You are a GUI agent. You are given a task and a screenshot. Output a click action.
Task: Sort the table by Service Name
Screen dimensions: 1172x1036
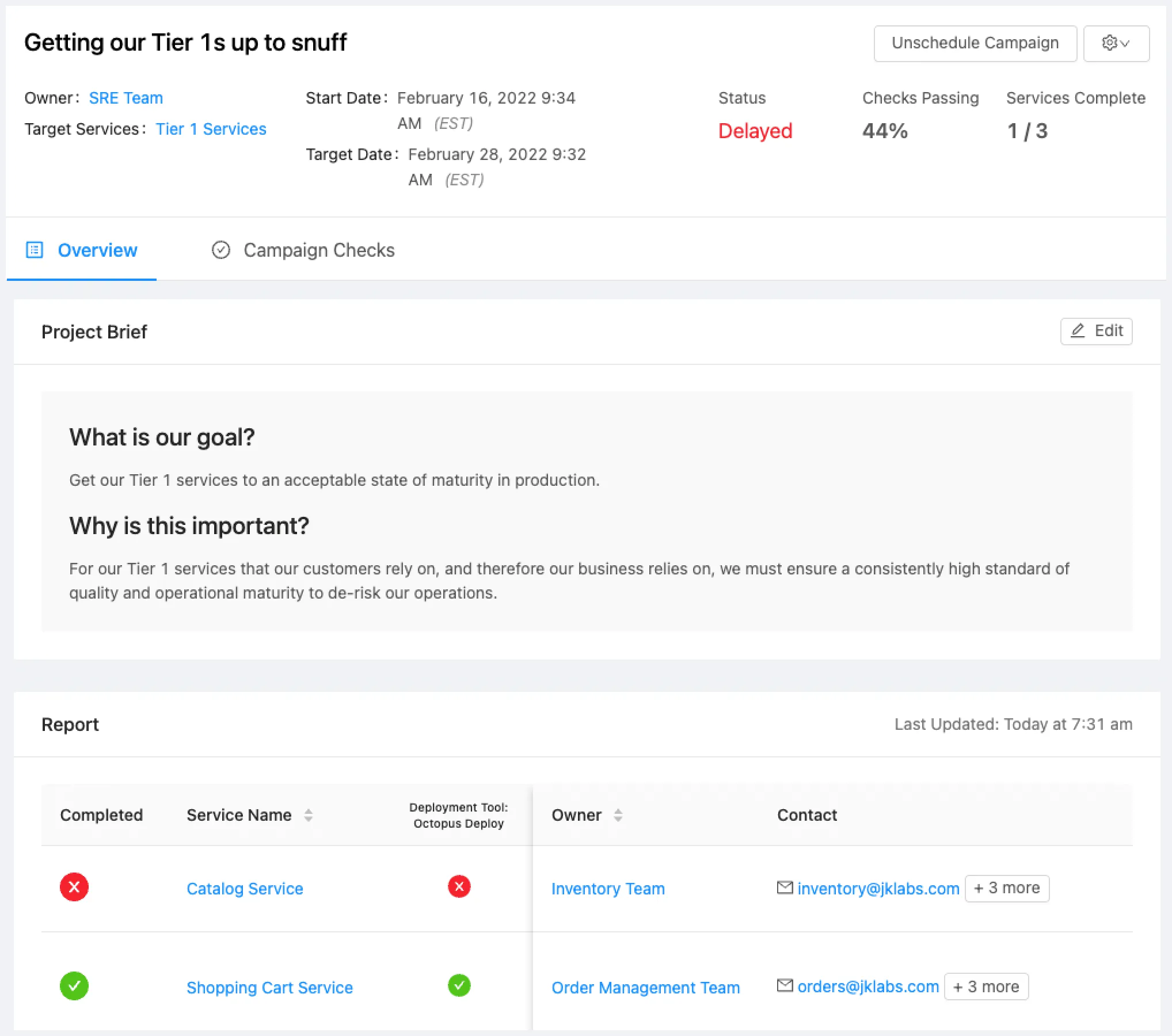click(x=309, y=815)
